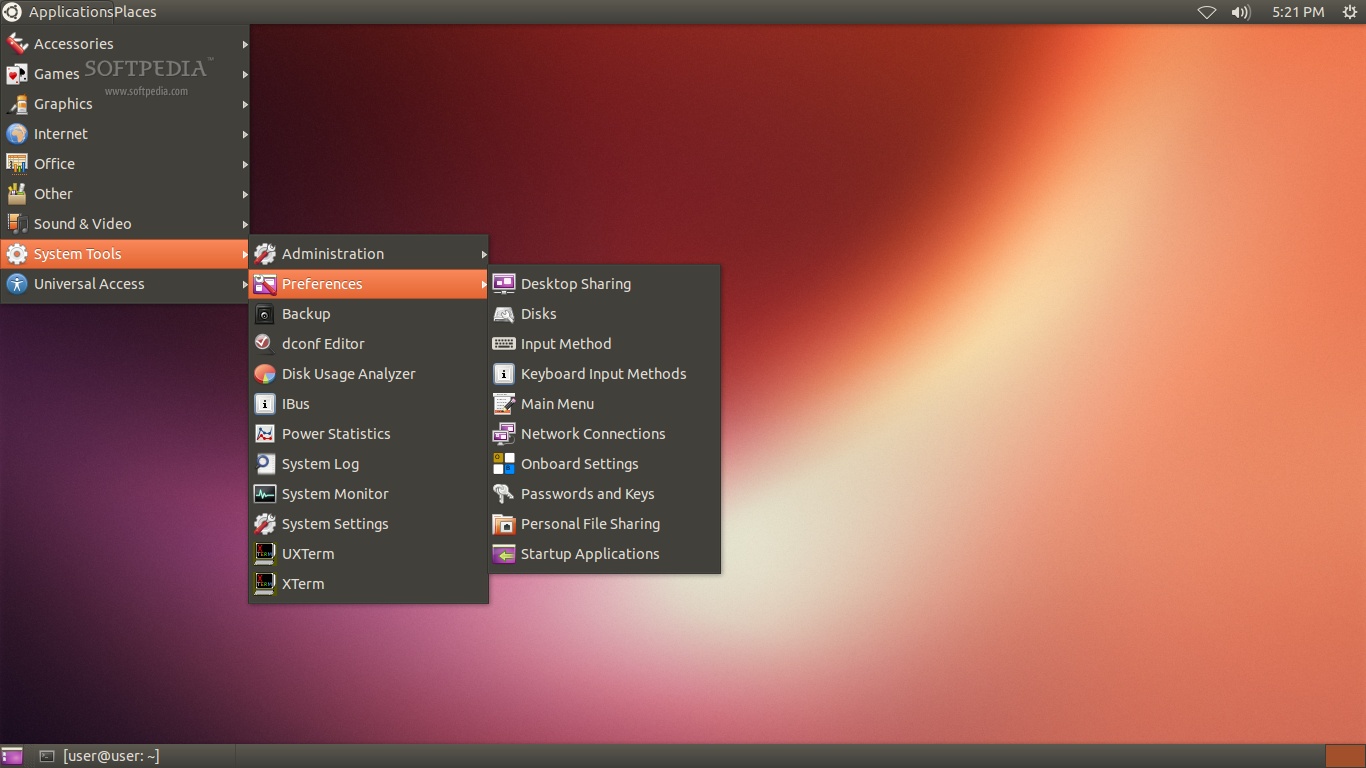This screenshot has height=768, width=1366.
Task: Click the System Settings wrench icon
Action: pos(265,524)
